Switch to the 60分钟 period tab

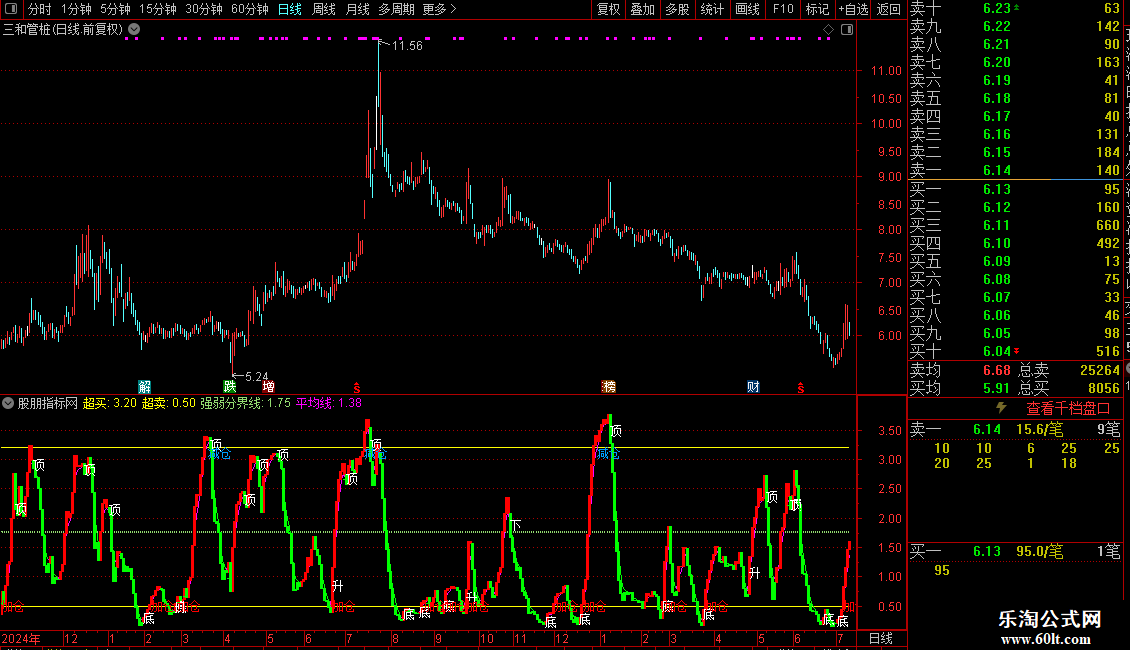(250, 9)
